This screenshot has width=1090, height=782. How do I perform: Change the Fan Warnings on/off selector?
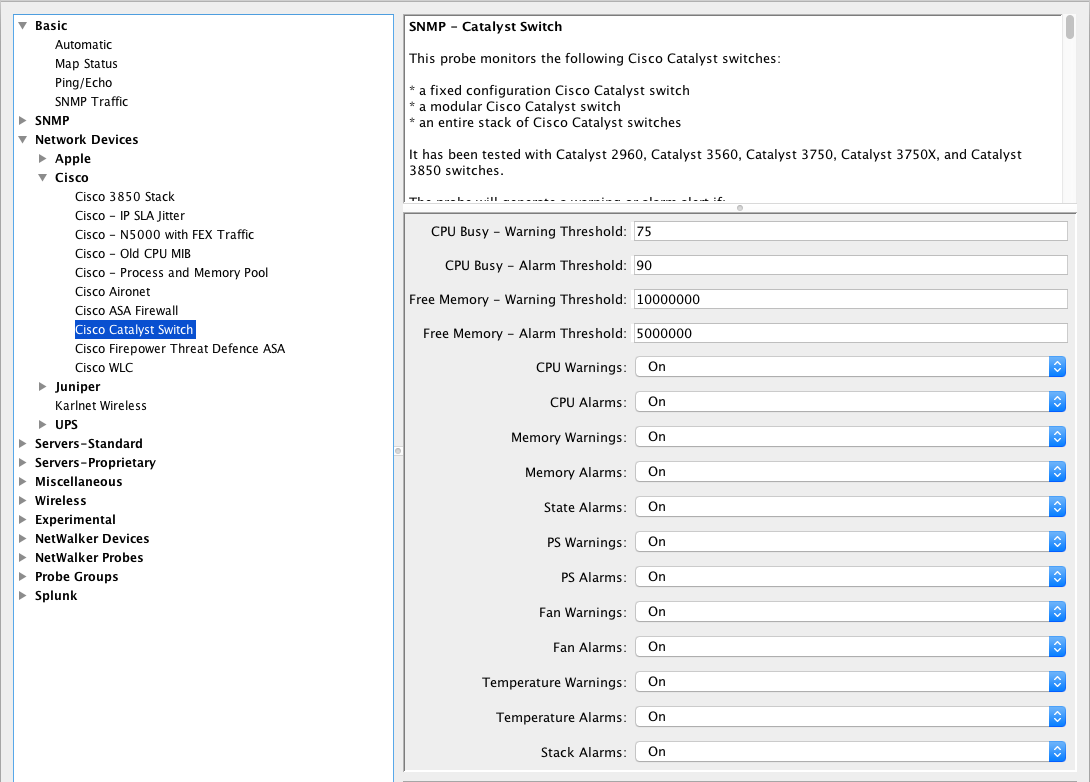(851, 612)
